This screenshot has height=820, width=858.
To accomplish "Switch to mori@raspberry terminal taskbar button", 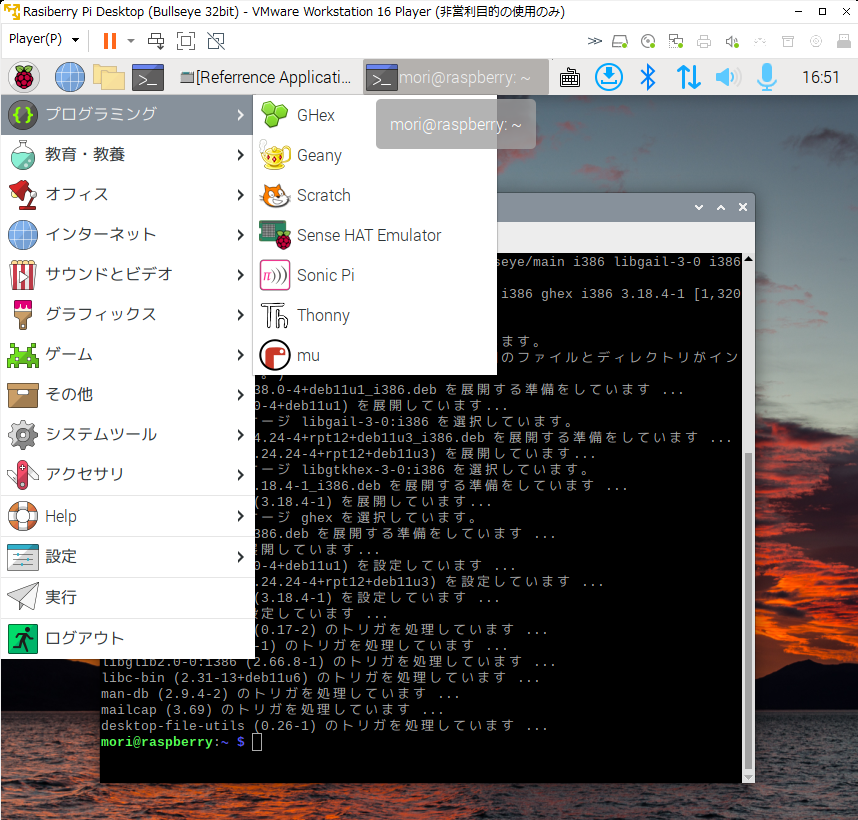I will 456,77.
